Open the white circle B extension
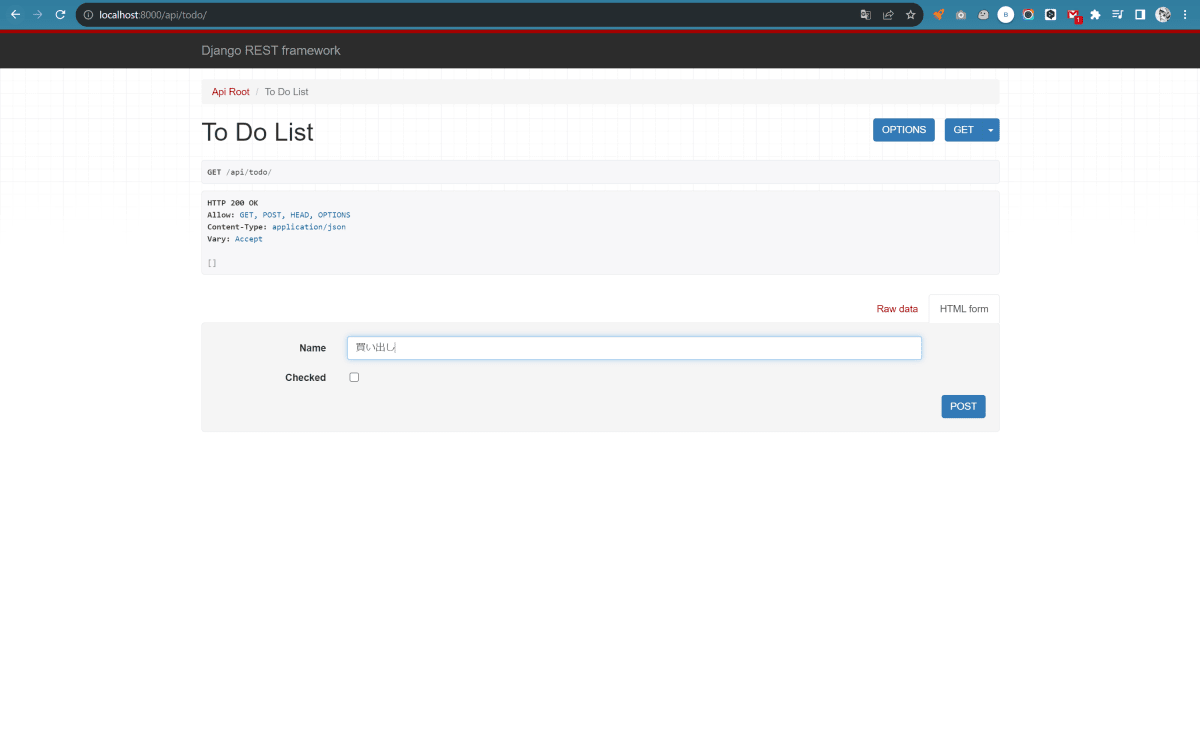Viewport: 1200px width, 742px height. click(x=1005, y=15)
